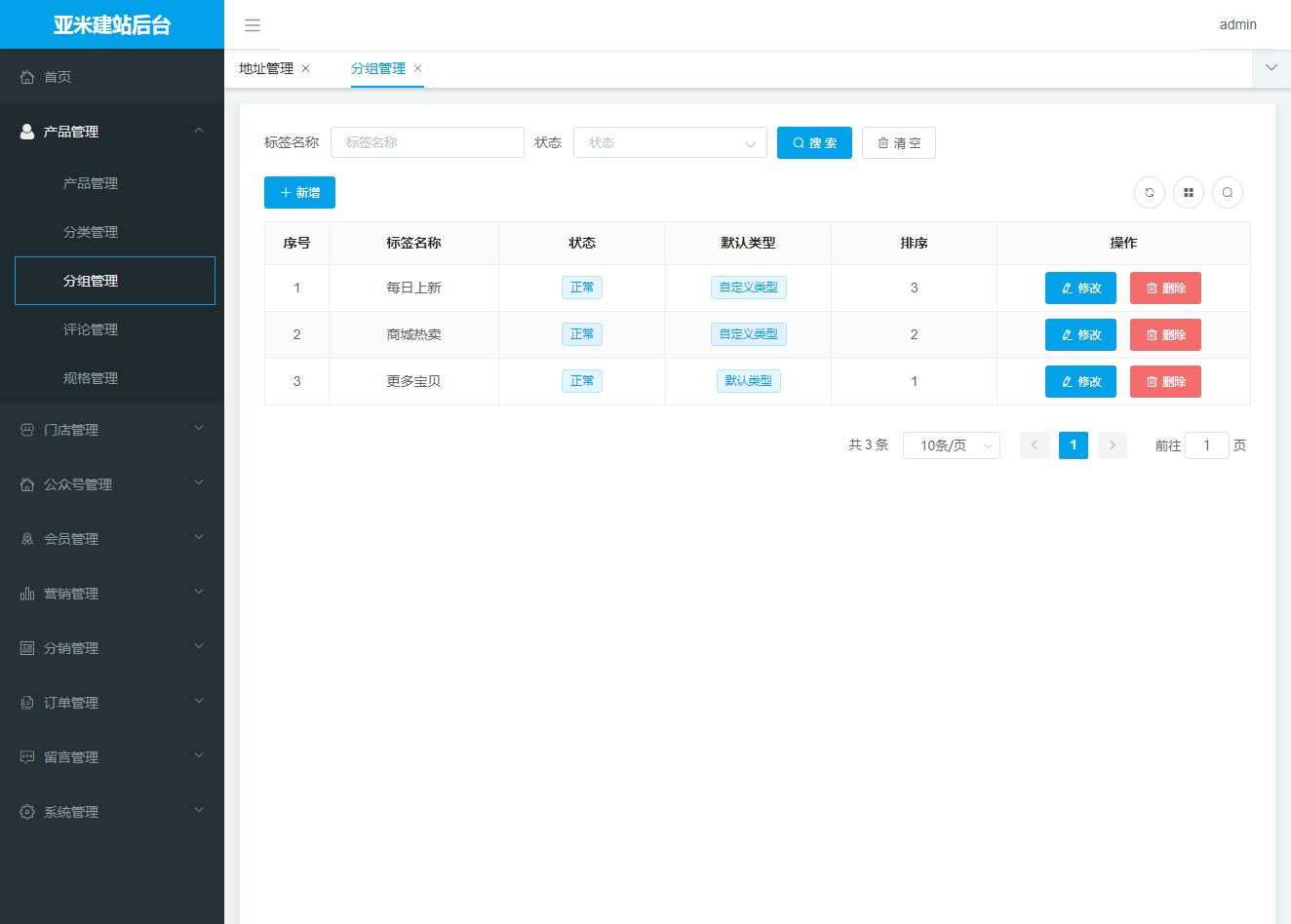The height and width of the screenshot is (924, 1291).
Task: Open the 10条/页 page size selector
Action: (x=951, y=445)
